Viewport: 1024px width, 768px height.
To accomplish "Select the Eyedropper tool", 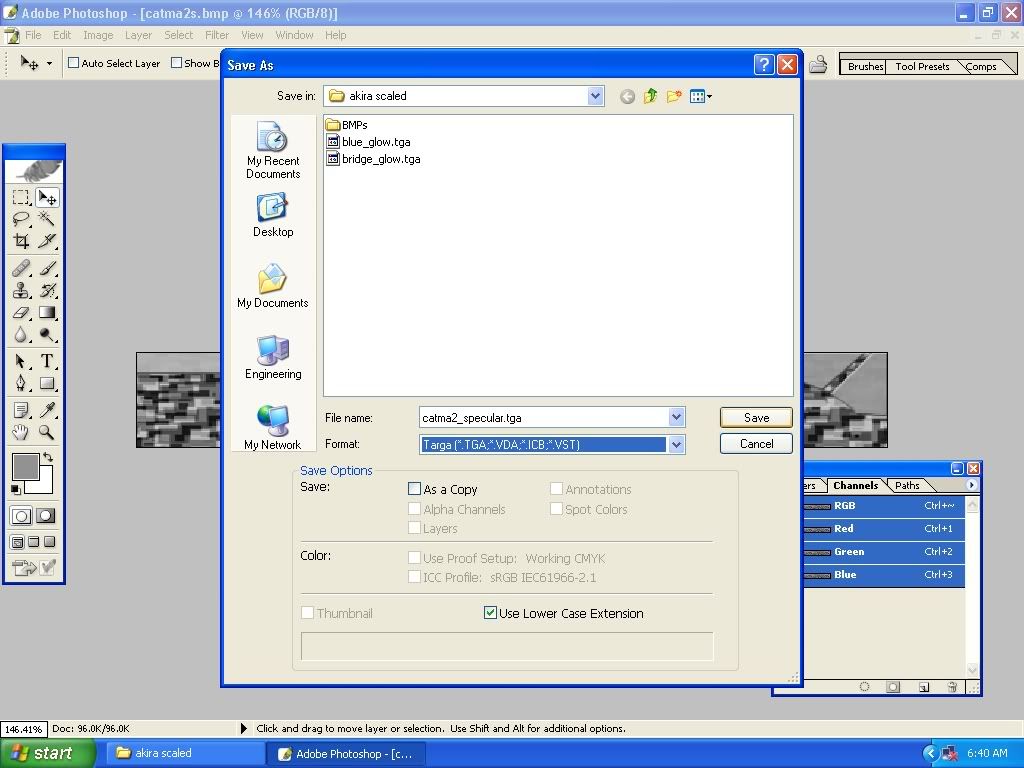I will (46, 410).
